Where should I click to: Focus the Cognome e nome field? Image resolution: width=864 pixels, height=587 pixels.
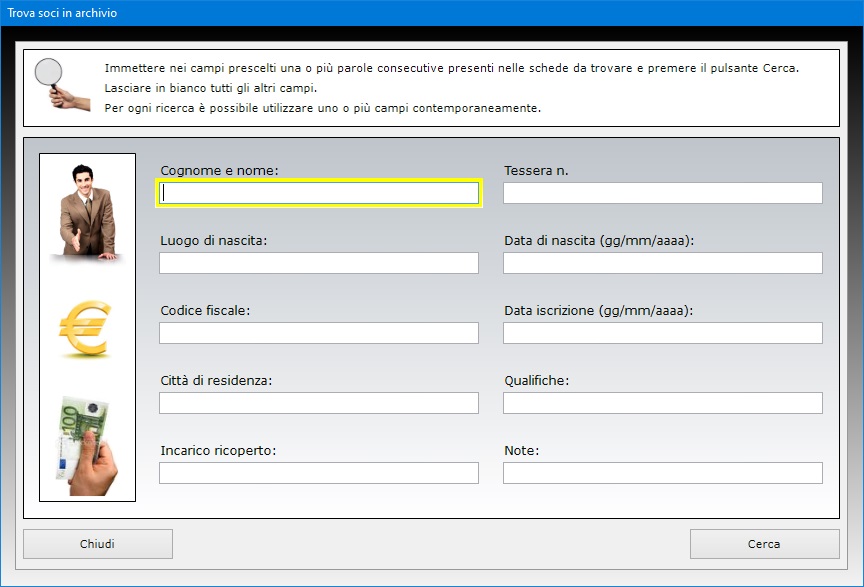pyautogui.click(x=319, y=193)
